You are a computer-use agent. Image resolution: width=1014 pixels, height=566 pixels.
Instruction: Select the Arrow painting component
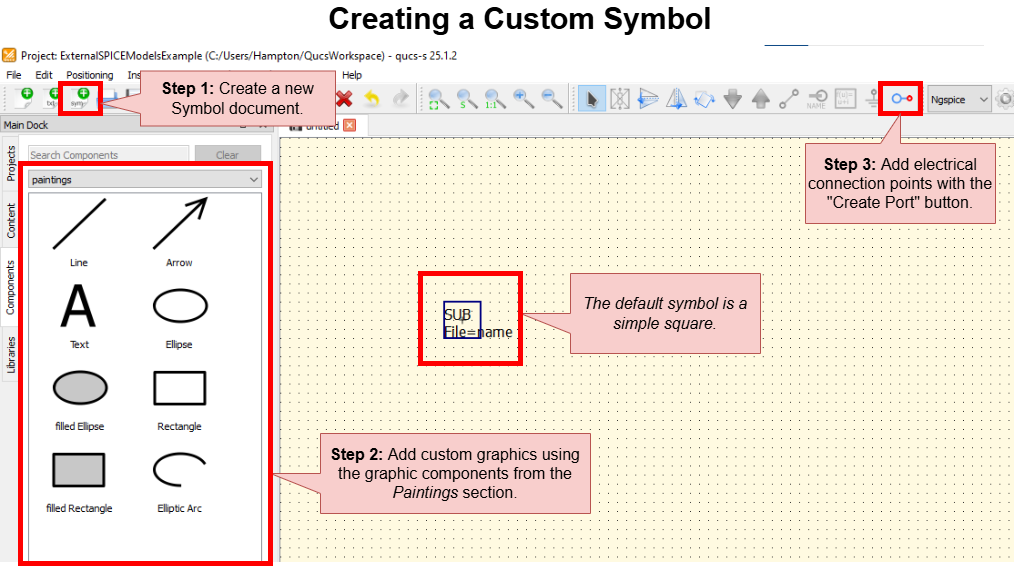tap(179, 232)
